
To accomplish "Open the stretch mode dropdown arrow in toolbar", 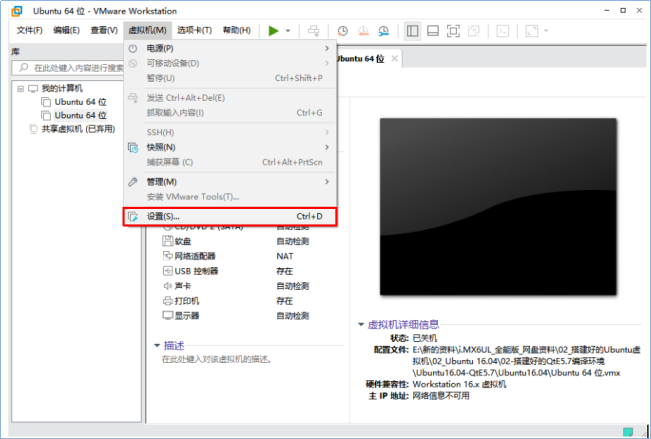I will click(546, 31).
